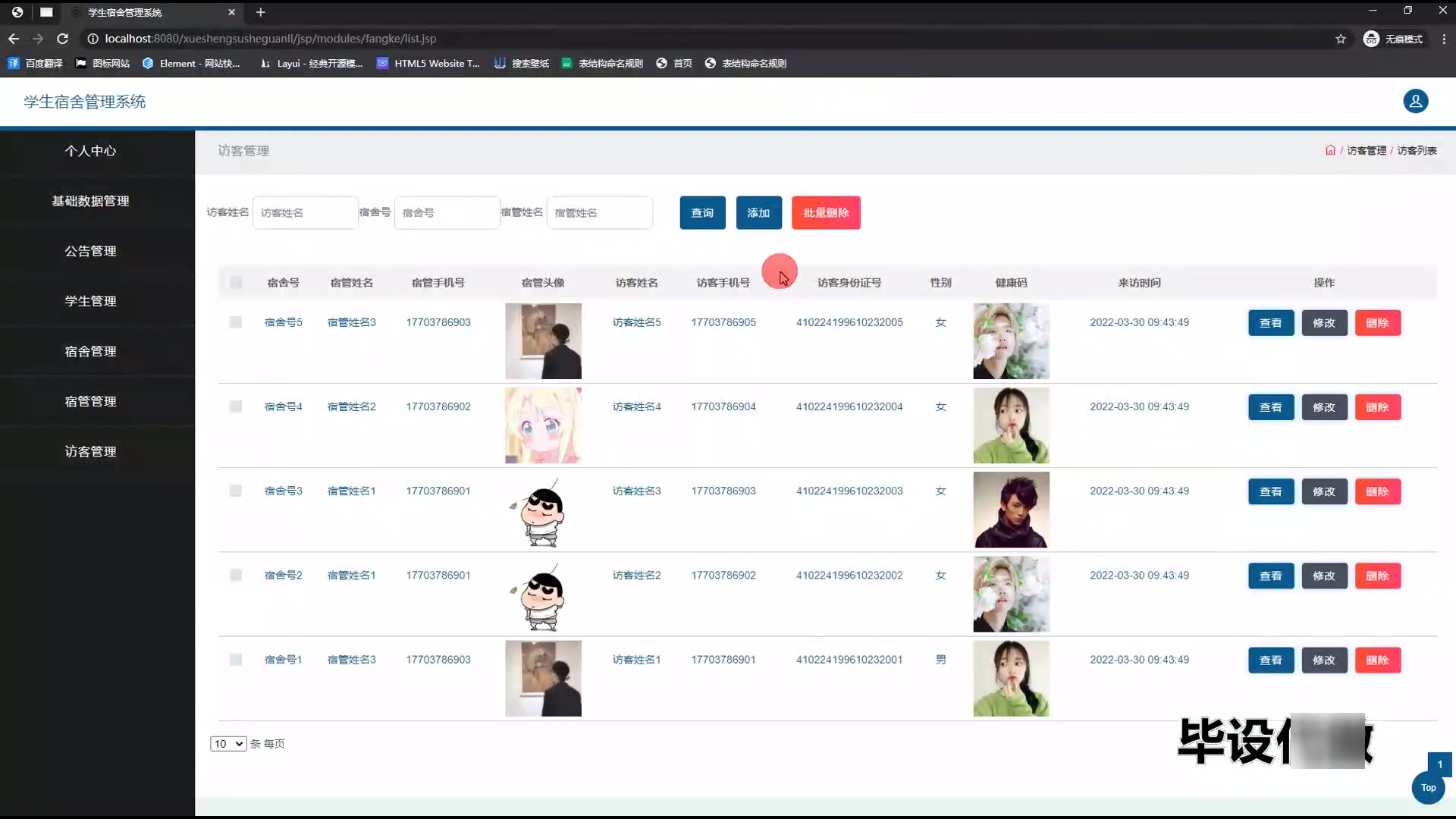Expand the 基础数据管理 sidebar menu
Screen dimensions: 1456x819
click(x=90, y=201)
